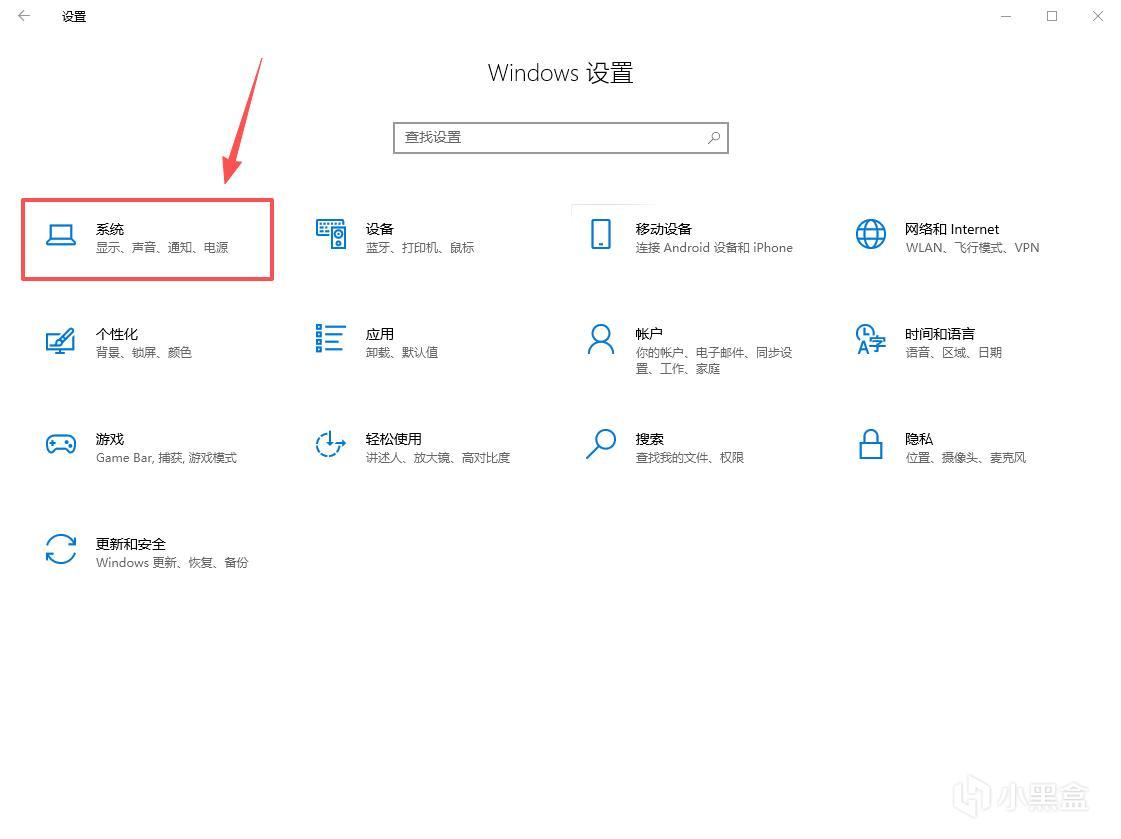Screen dimensions: 1121x839
Task: Click text 卸载、默认值
Action: (402, 352)
